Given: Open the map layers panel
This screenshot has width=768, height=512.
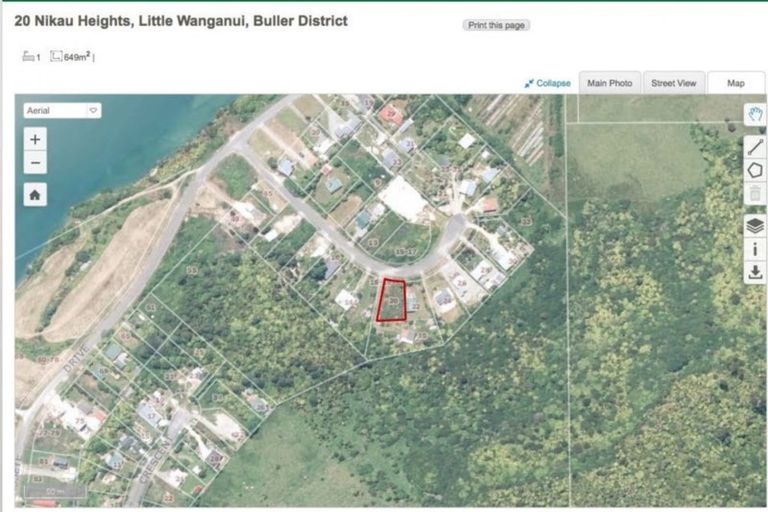Looking at the screenshot, I should click(x=755, y=225).
